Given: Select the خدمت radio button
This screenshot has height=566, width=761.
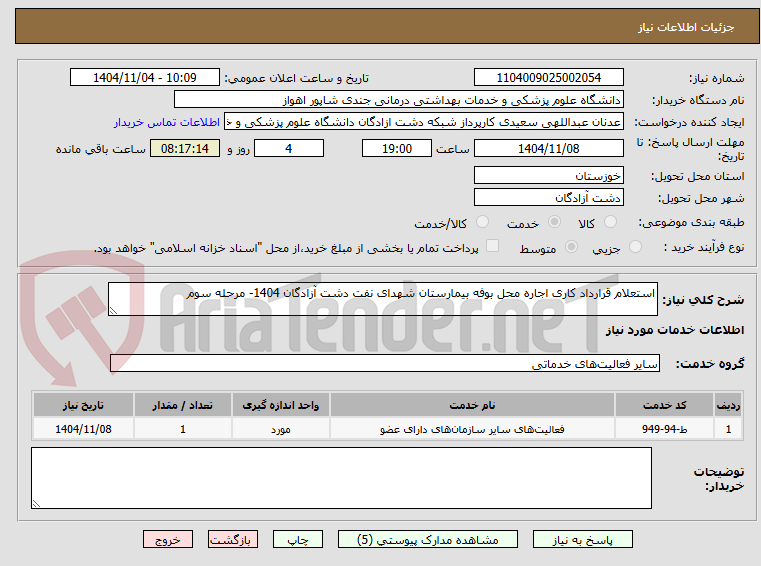Looking at the screenshot, I should tap(554, 222).
